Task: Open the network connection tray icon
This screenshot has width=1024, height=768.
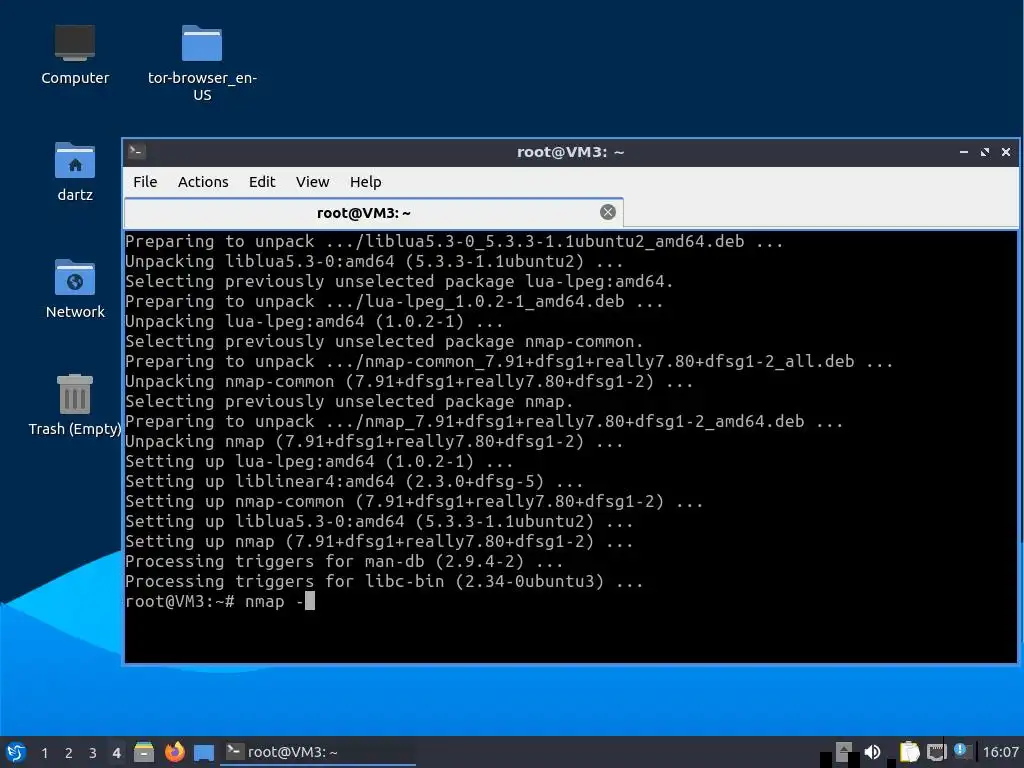Action: pos(936,752)
